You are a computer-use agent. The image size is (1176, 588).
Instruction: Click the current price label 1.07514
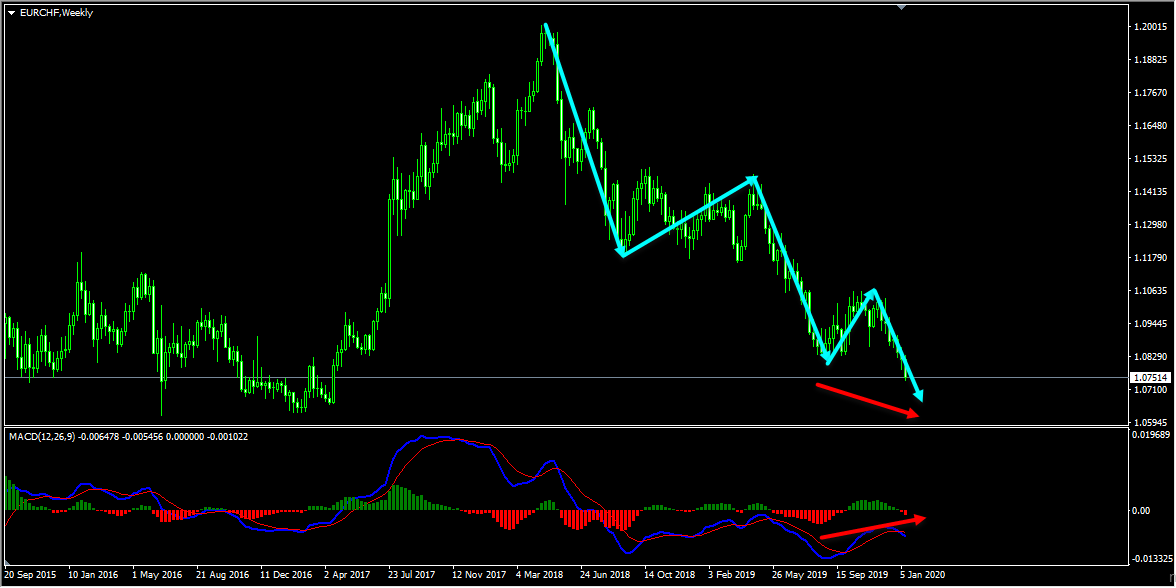point(1151,378)
